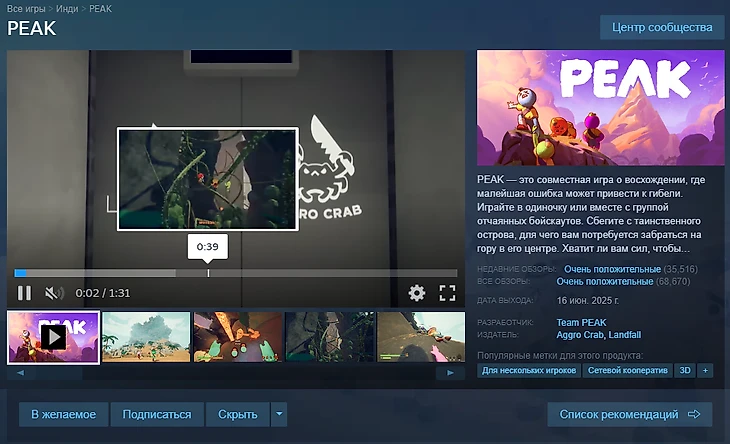The width and height of the screenshot is (730, 444).
Task: Add game via В желаемое button
Action: pos(64,414)
